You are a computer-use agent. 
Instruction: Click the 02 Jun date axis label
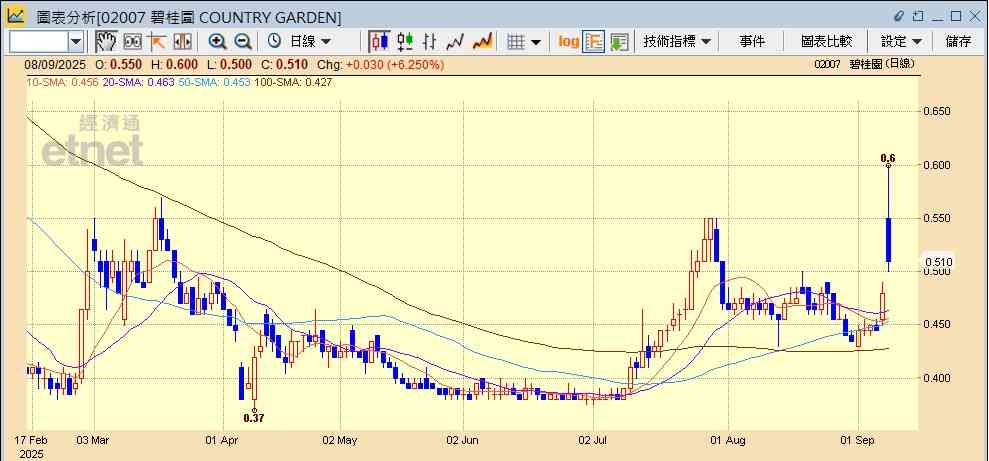coord(463,440)
